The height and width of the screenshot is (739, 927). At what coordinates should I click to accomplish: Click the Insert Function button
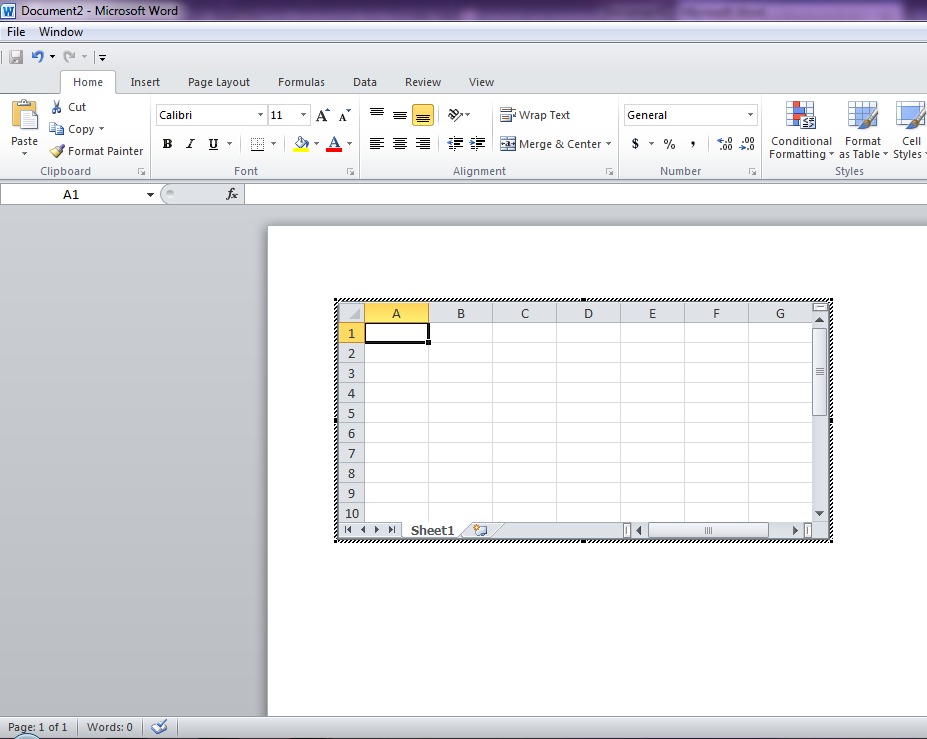(232, 193)
